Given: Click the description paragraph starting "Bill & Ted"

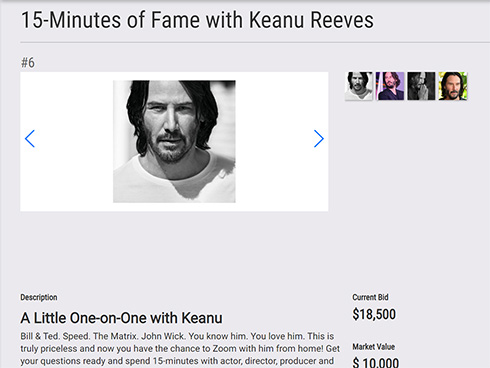Looking at the screenshot, I should click(x=180, y=349).
